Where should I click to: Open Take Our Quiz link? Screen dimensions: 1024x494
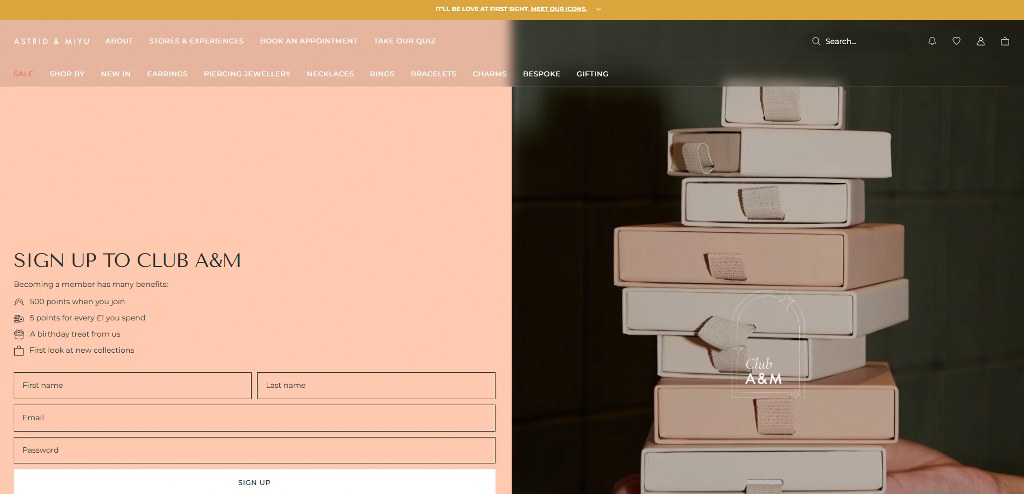405,41
